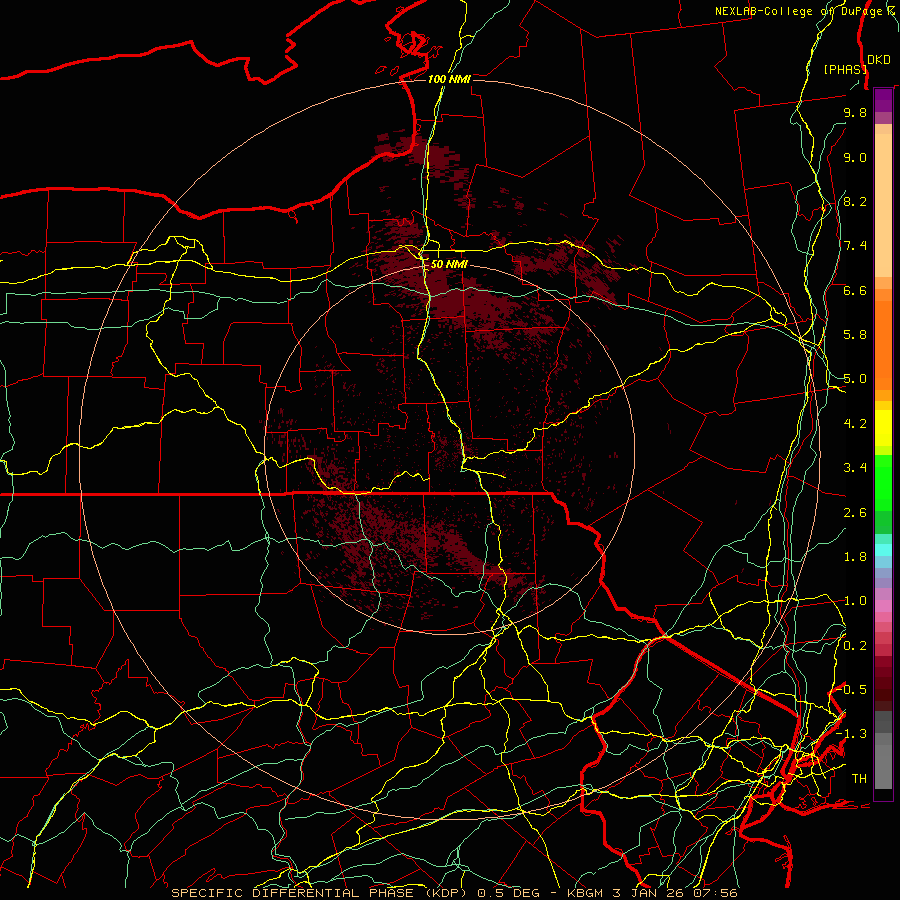Click the 7.4 scale value

click(855, 246)
